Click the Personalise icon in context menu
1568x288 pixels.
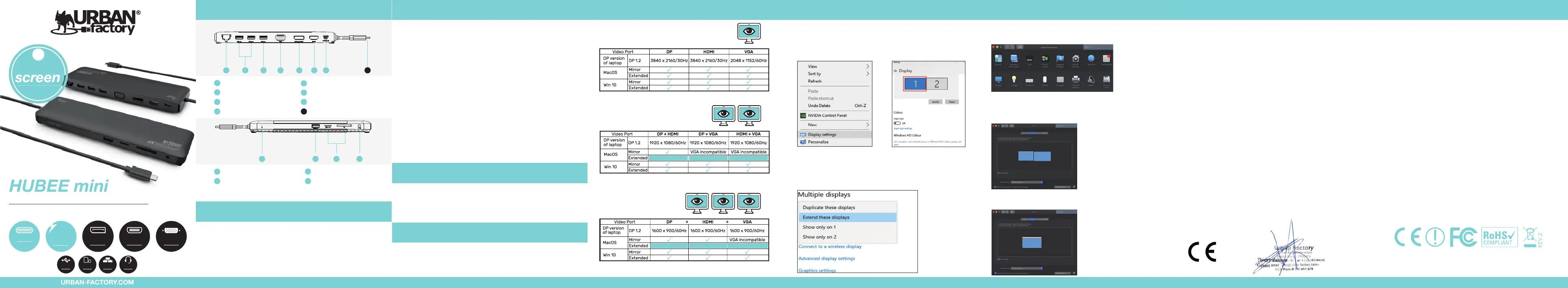803,142
